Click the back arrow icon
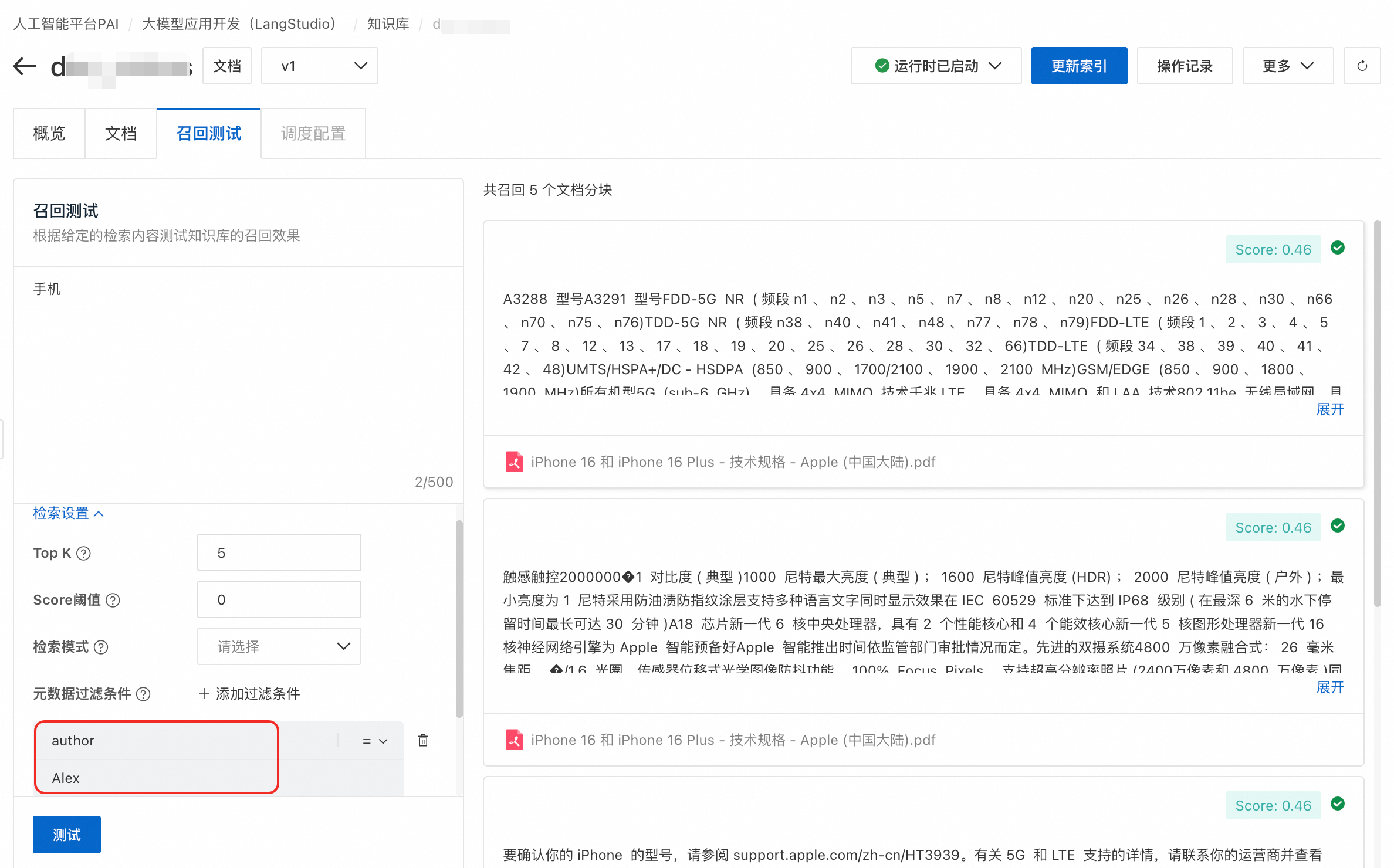Image resolution: width=1394 pixels, height=868 pixels. click(25, 66)
